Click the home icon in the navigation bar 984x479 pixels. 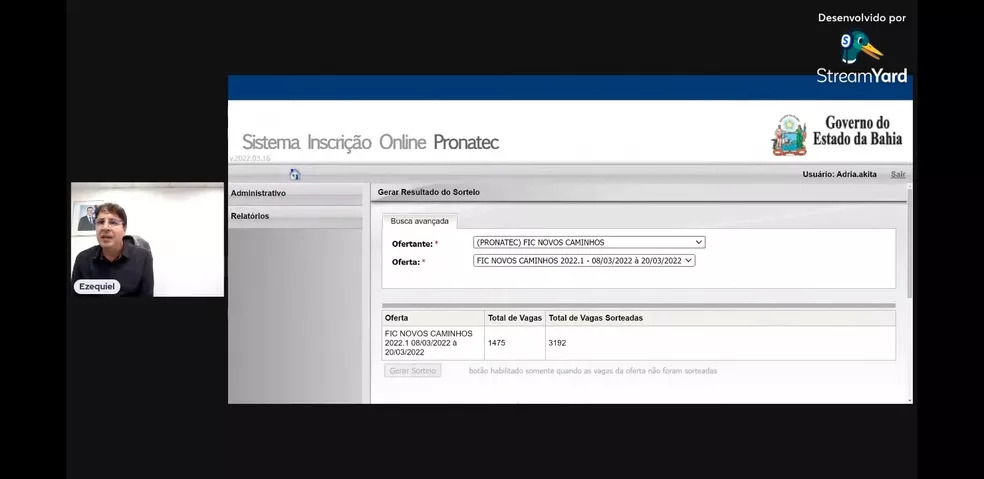pos(295,175)
